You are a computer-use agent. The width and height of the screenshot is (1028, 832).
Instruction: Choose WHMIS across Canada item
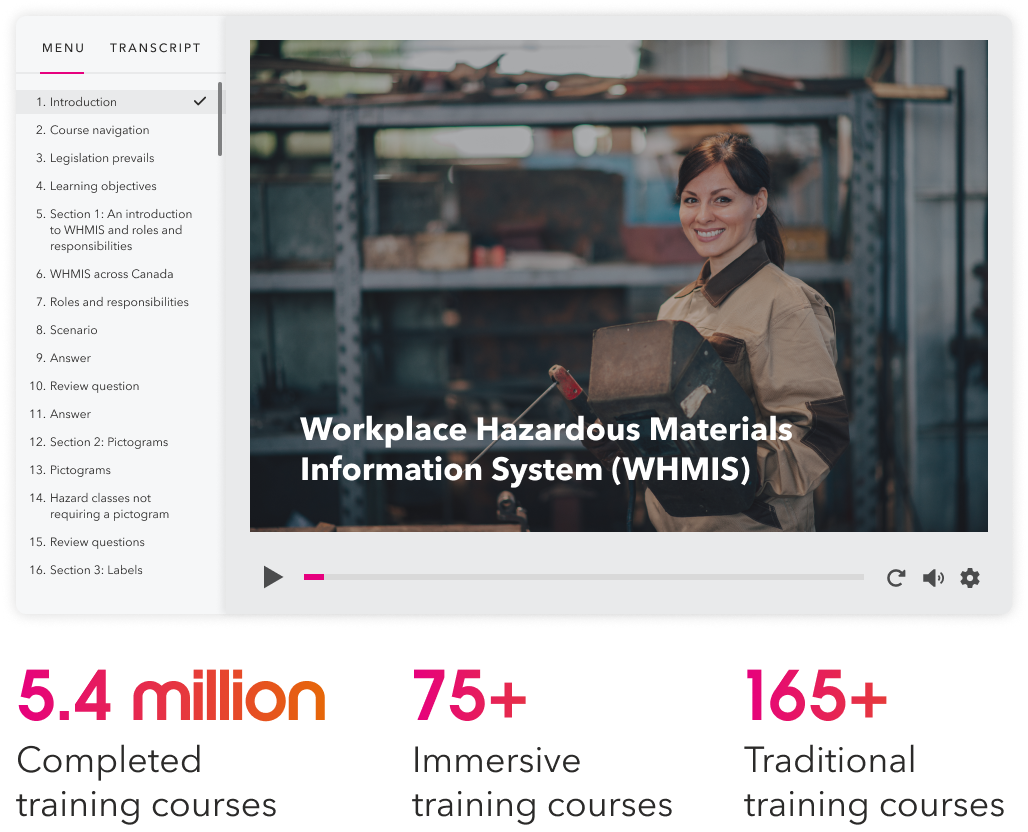tap(111, 274)
